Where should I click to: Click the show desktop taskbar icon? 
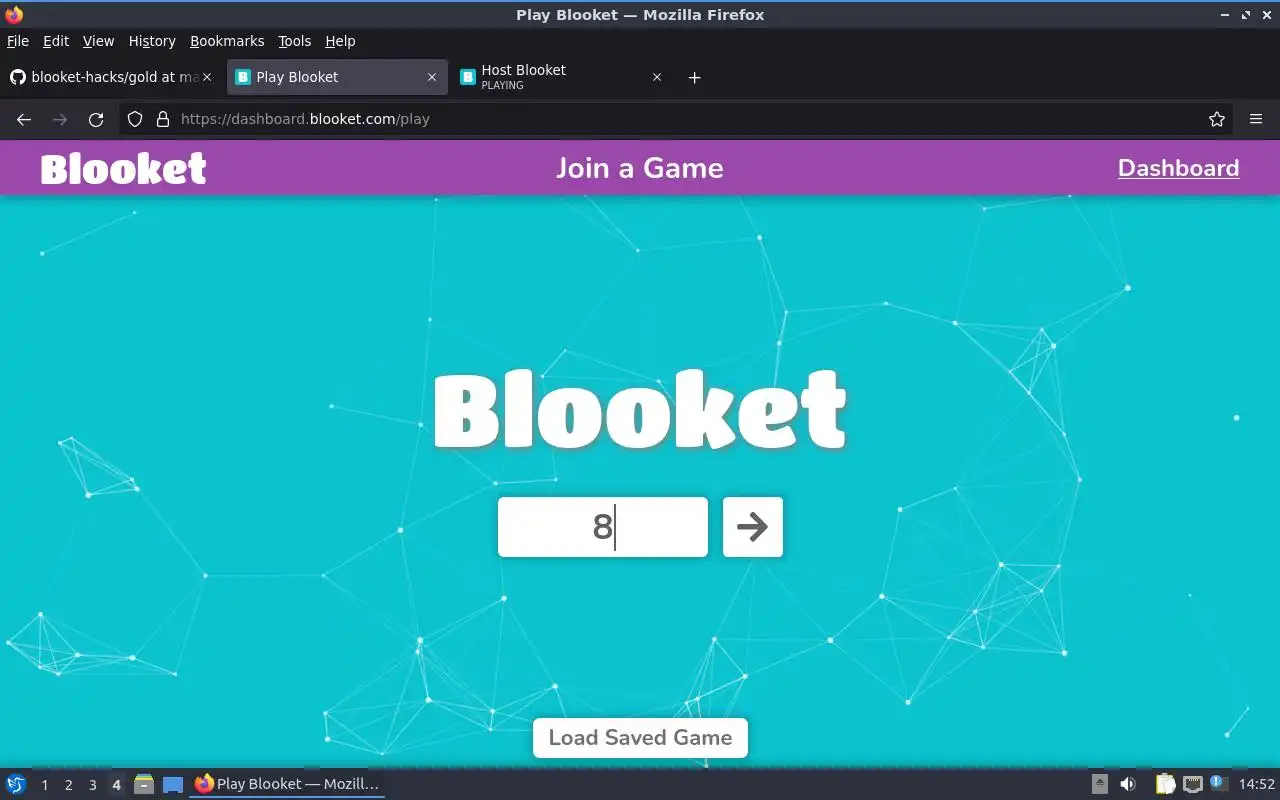173,785
